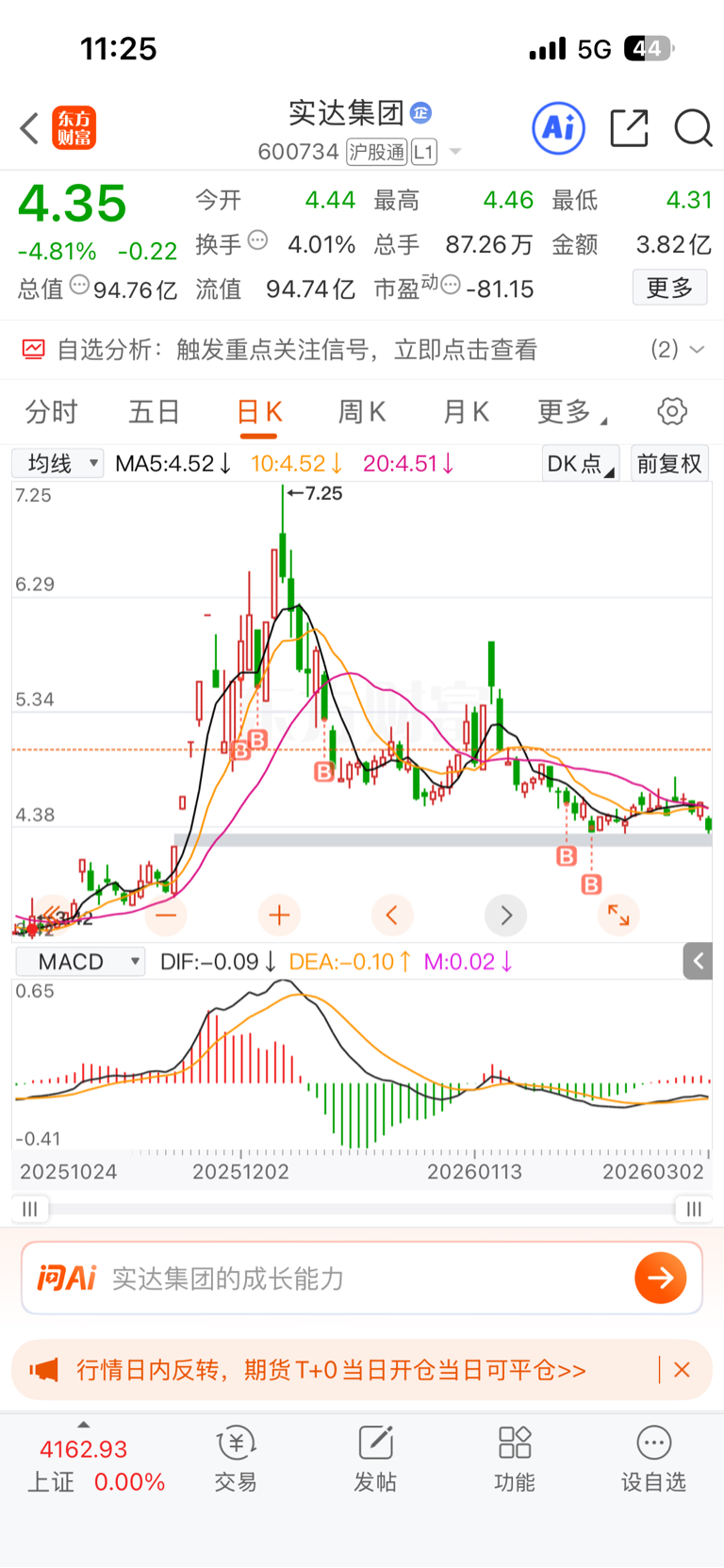This screenshot has height=1568, width=724.
Task: Open the search magnifier icon
Action: (x=693, y=128)
